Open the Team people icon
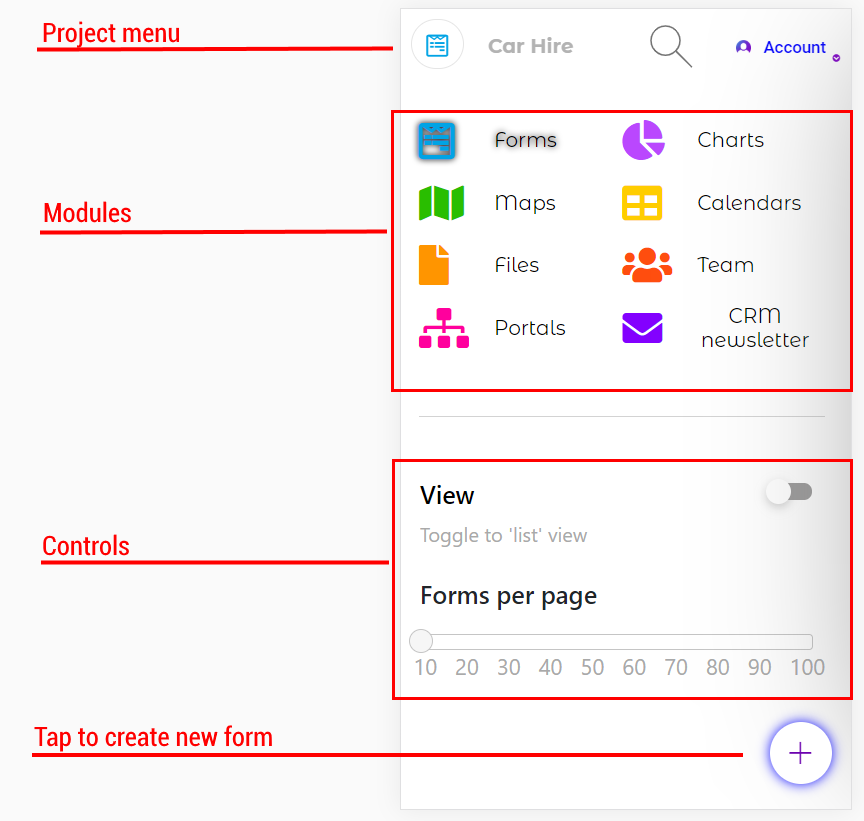 click(647, 265)
